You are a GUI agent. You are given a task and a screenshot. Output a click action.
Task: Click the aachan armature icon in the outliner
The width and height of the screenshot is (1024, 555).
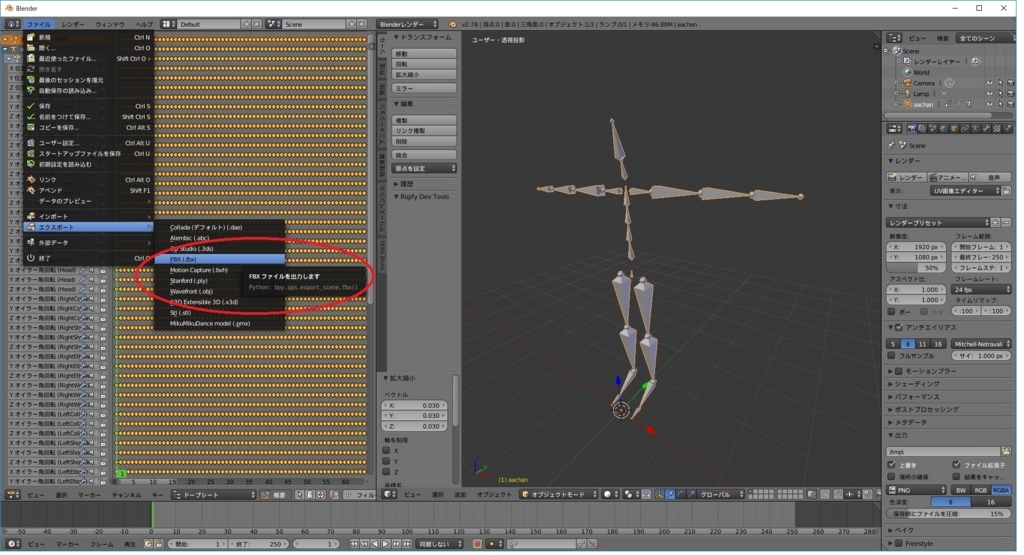point(908,104)
